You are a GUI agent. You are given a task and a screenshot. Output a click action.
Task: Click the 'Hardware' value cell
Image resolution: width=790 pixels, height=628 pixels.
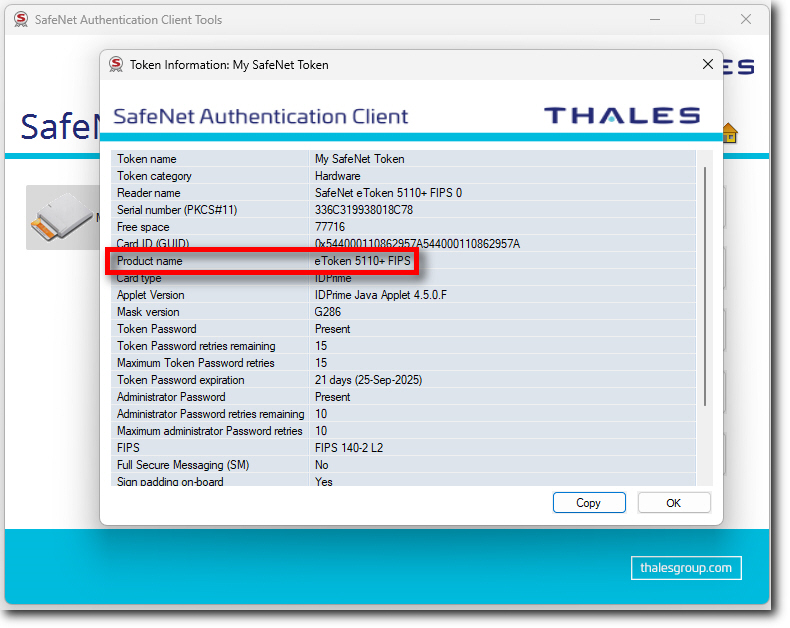[x=337, y=176]
